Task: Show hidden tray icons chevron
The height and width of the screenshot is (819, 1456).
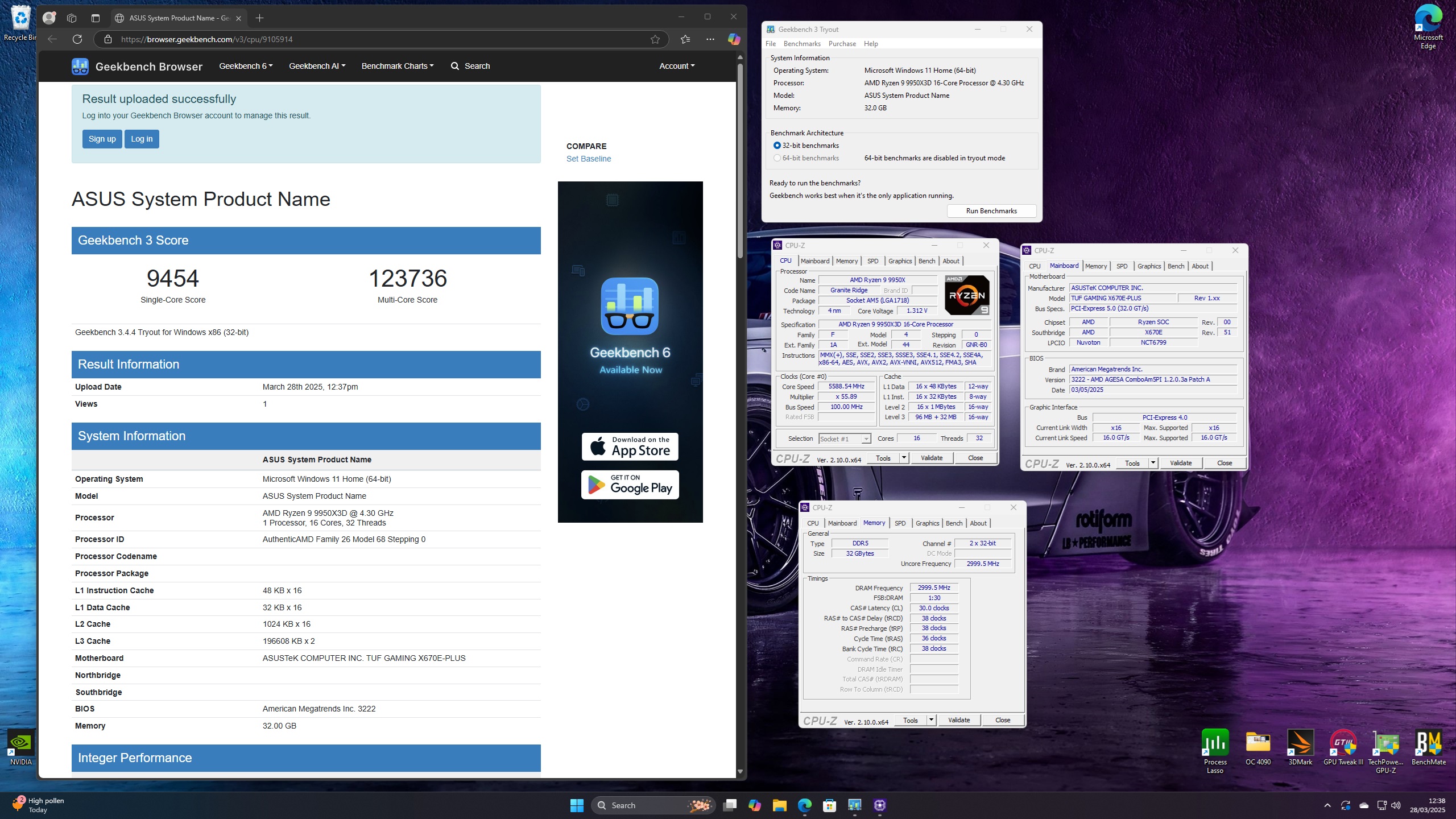Action: 1327,805
